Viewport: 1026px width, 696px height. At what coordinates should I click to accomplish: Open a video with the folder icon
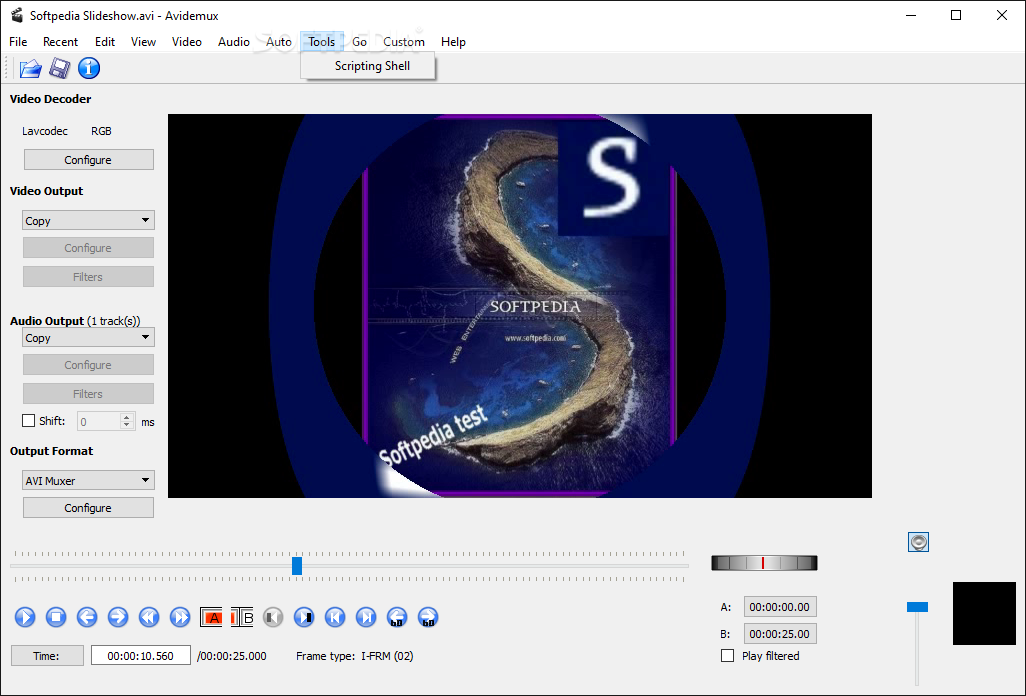[30, 68]
